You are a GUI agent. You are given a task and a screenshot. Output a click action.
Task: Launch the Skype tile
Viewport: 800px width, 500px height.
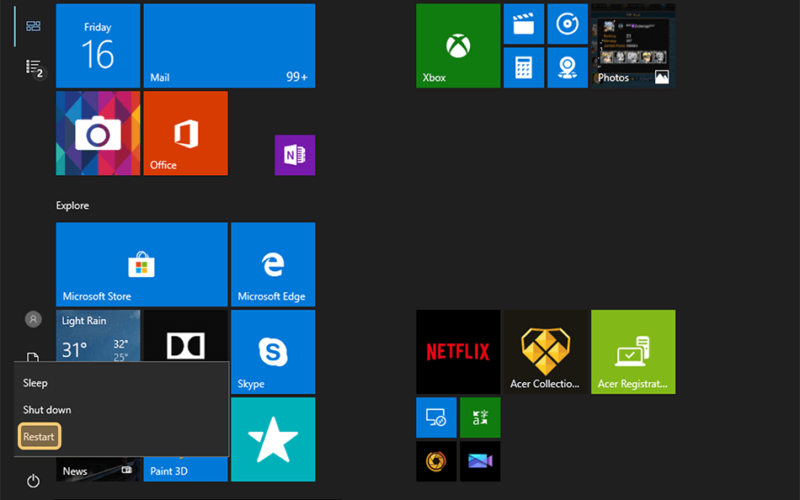point(273,352)
